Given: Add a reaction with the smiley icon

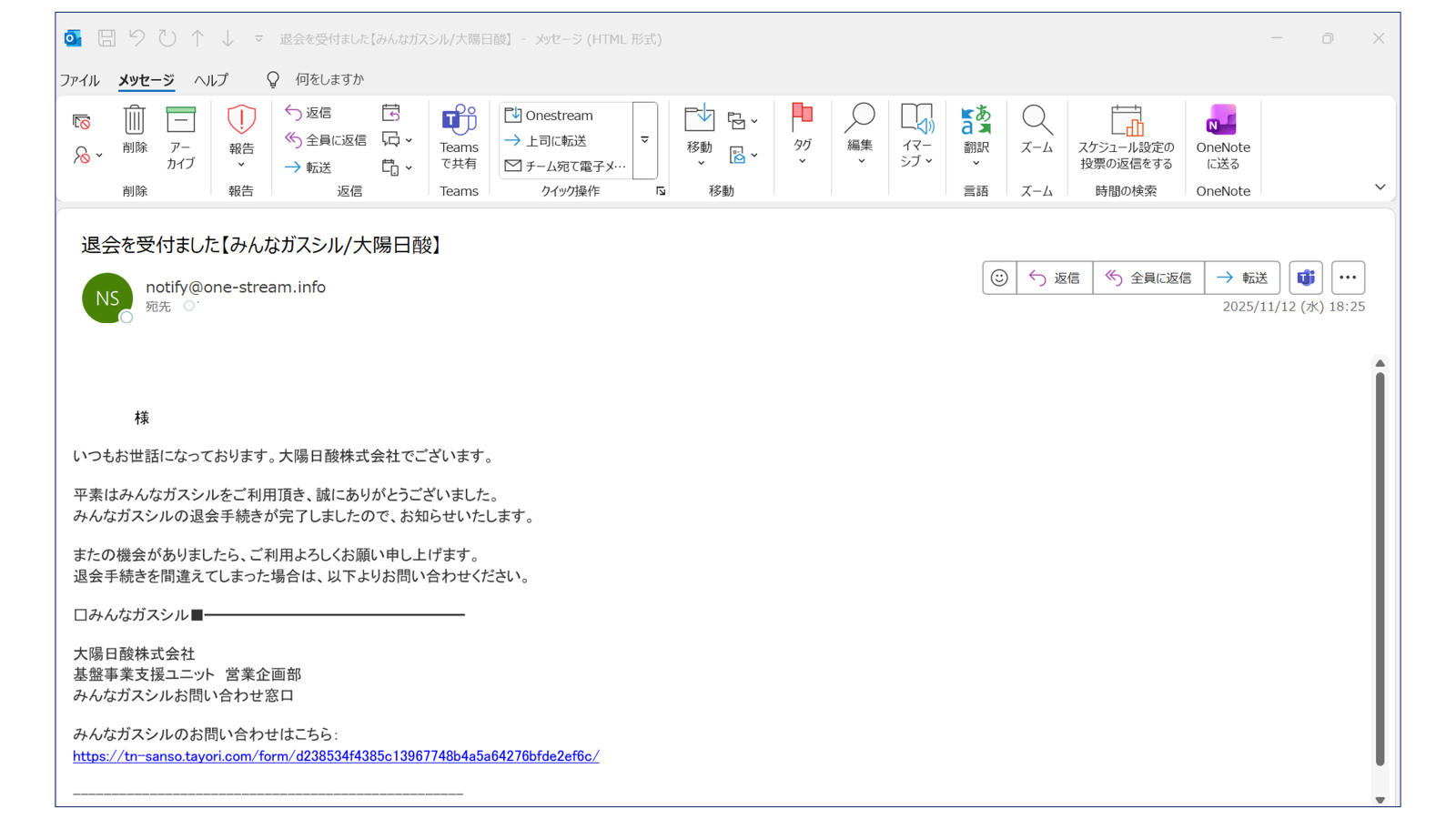Looking at the screenshot, I should click(998, 278).
